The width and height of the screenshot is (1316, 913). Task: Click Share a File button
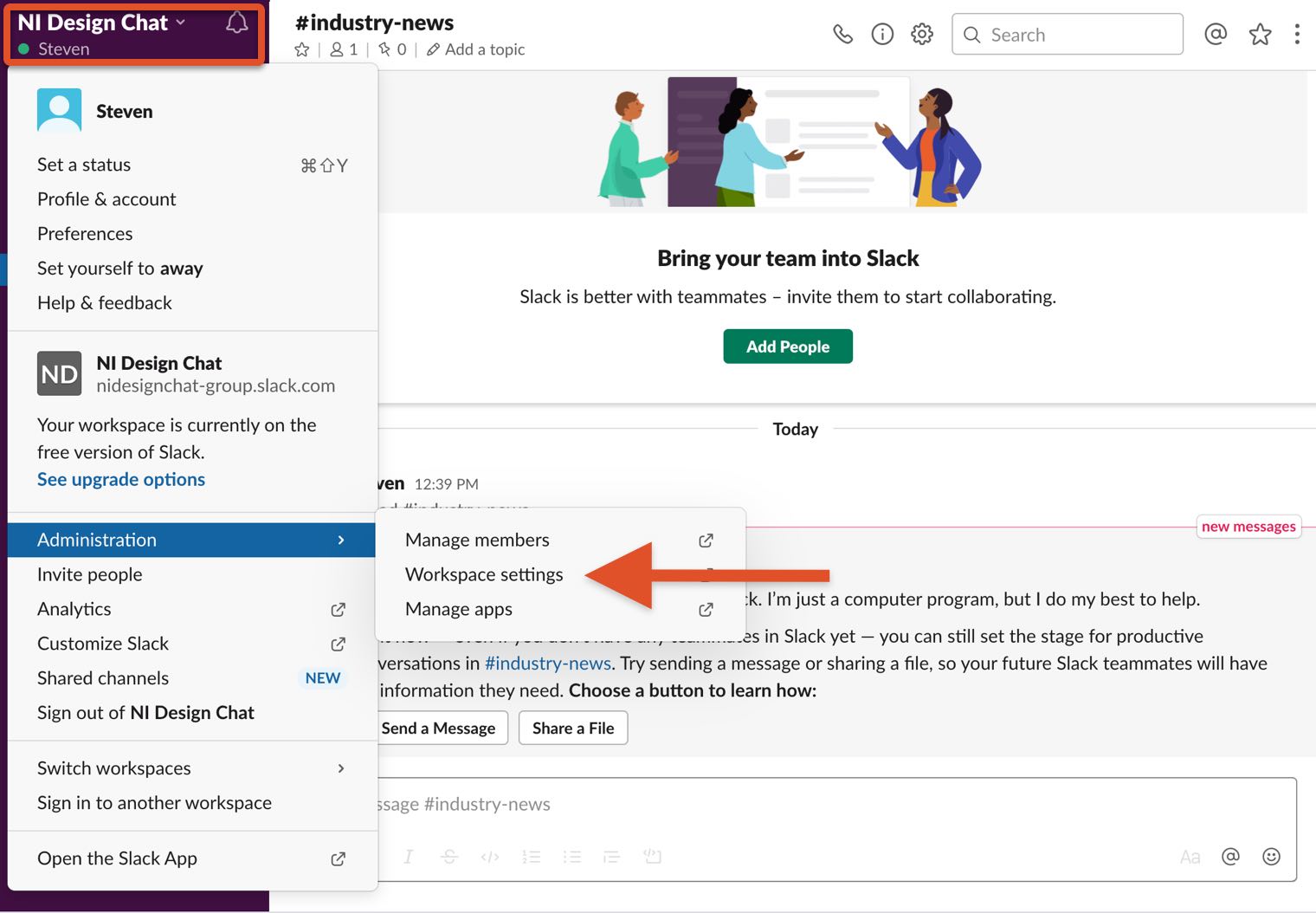click(573, 728)
